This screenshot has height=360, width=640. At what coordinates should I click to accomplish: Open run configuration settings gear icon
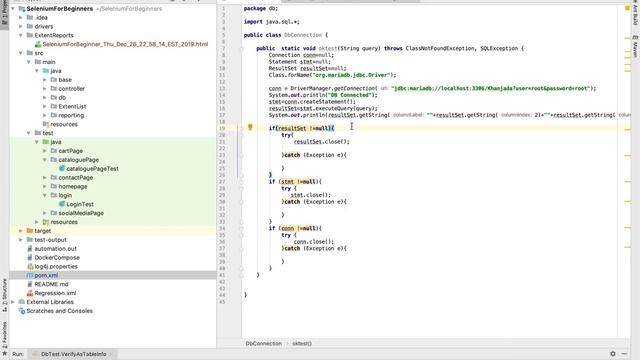pyautogui.click(x=613, y=354)
